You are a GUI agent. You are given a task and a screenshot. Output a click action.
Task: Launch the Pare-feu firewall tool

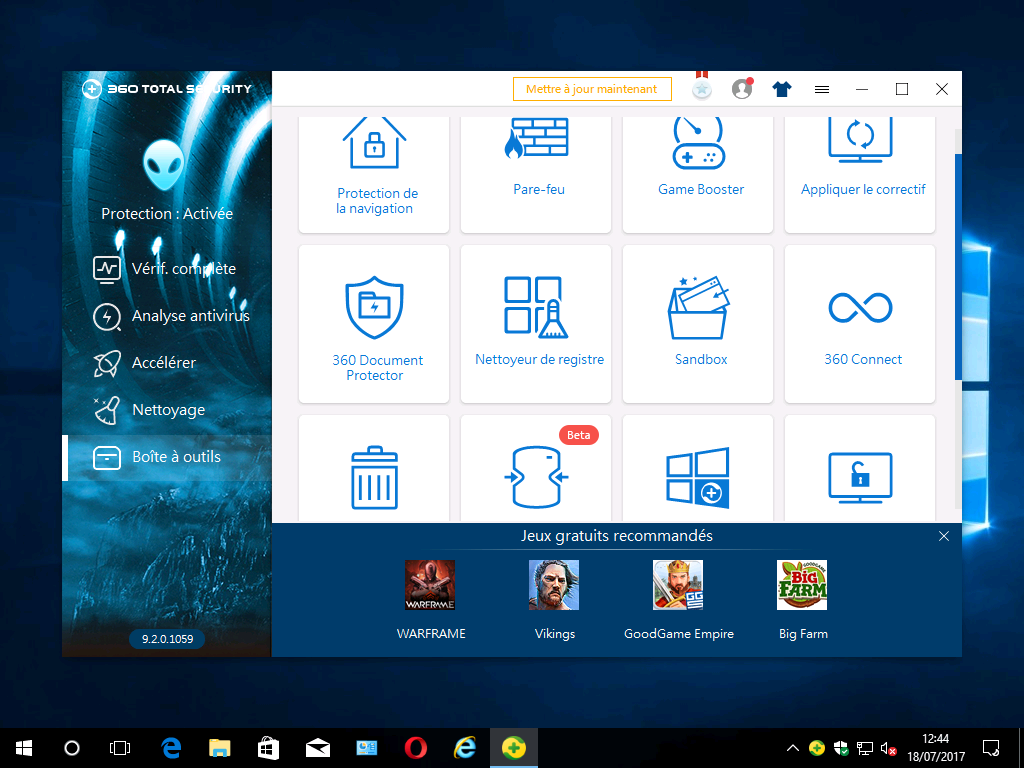537,160
